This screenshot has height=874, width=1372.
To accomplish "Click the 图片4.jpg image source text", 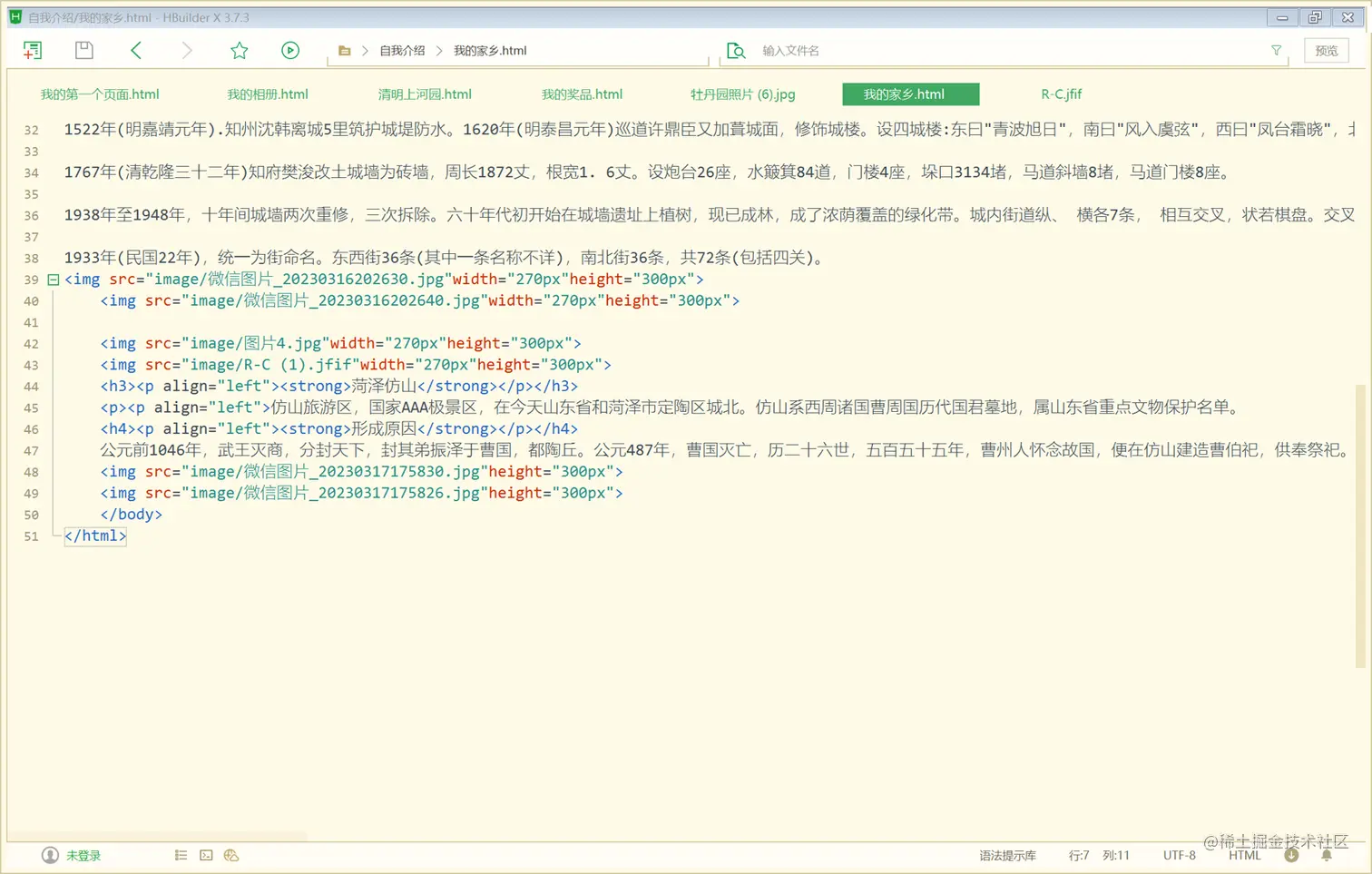I will [x=255, y=344].
